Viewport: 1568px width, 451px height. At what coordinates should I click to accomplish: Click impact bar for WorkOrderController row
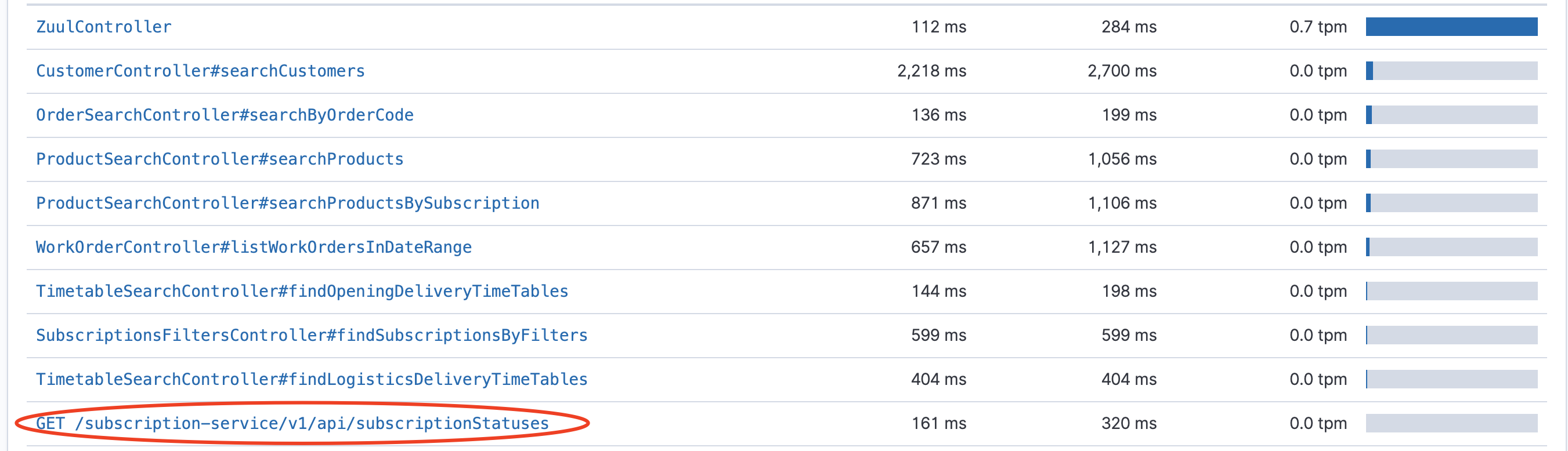coord(1451,248)
